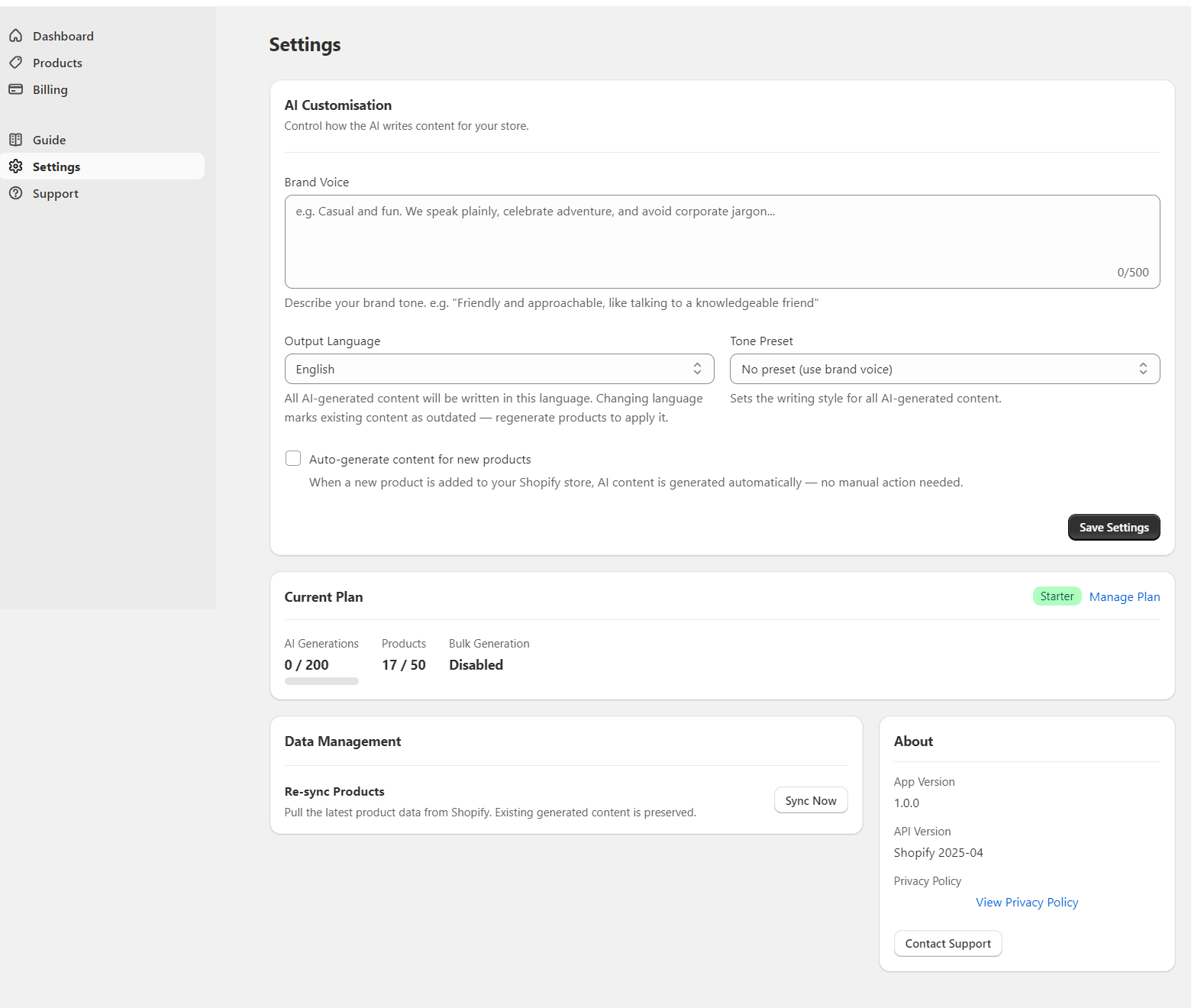The height and width of the screenshot is (1008, 1191).
Task: Enable auto-generate content for new products
Action: click(x=293, y=458)
